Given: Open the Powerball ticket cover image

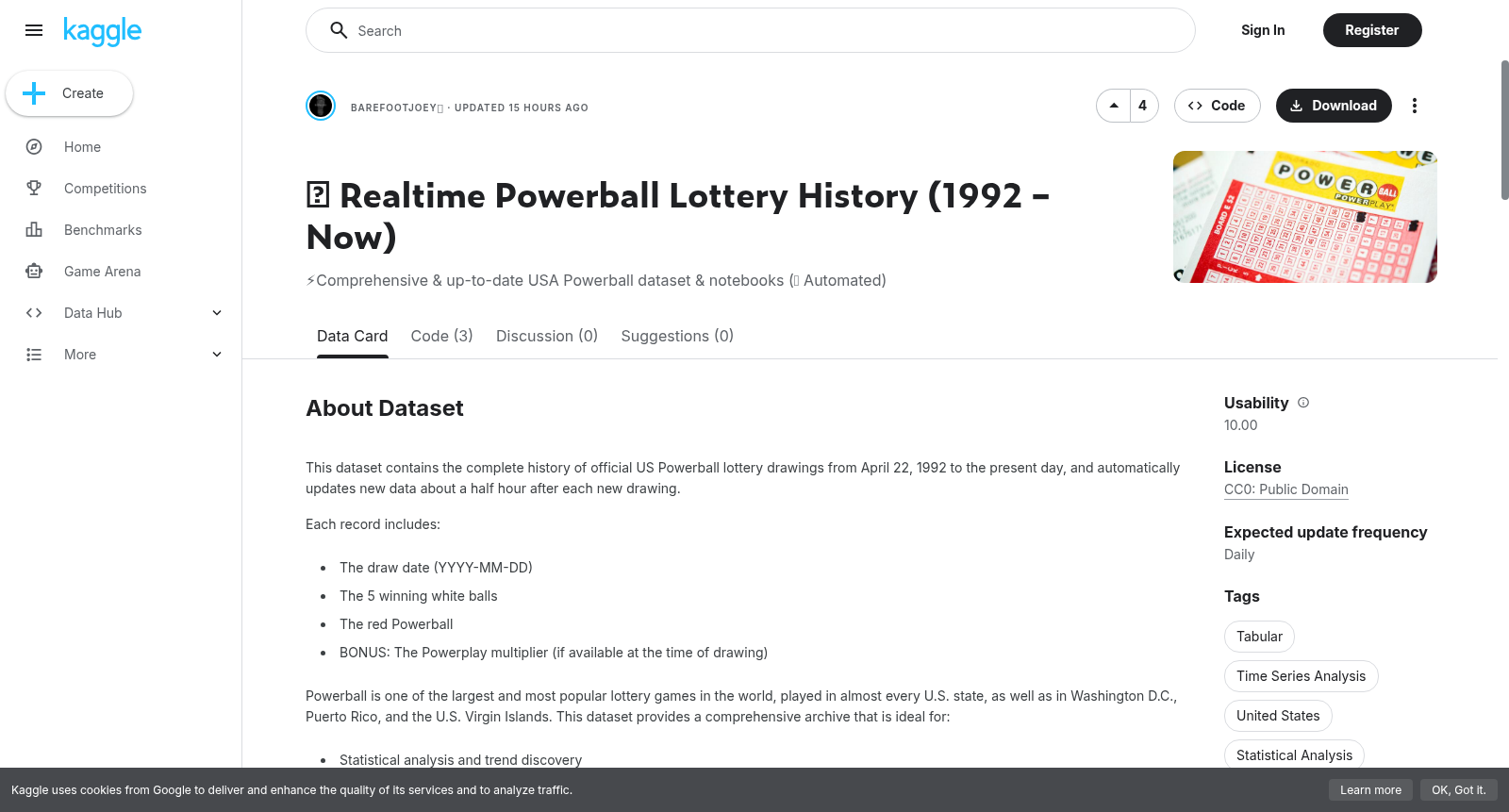Looking at the screenshot, I should coord(1305,217).
